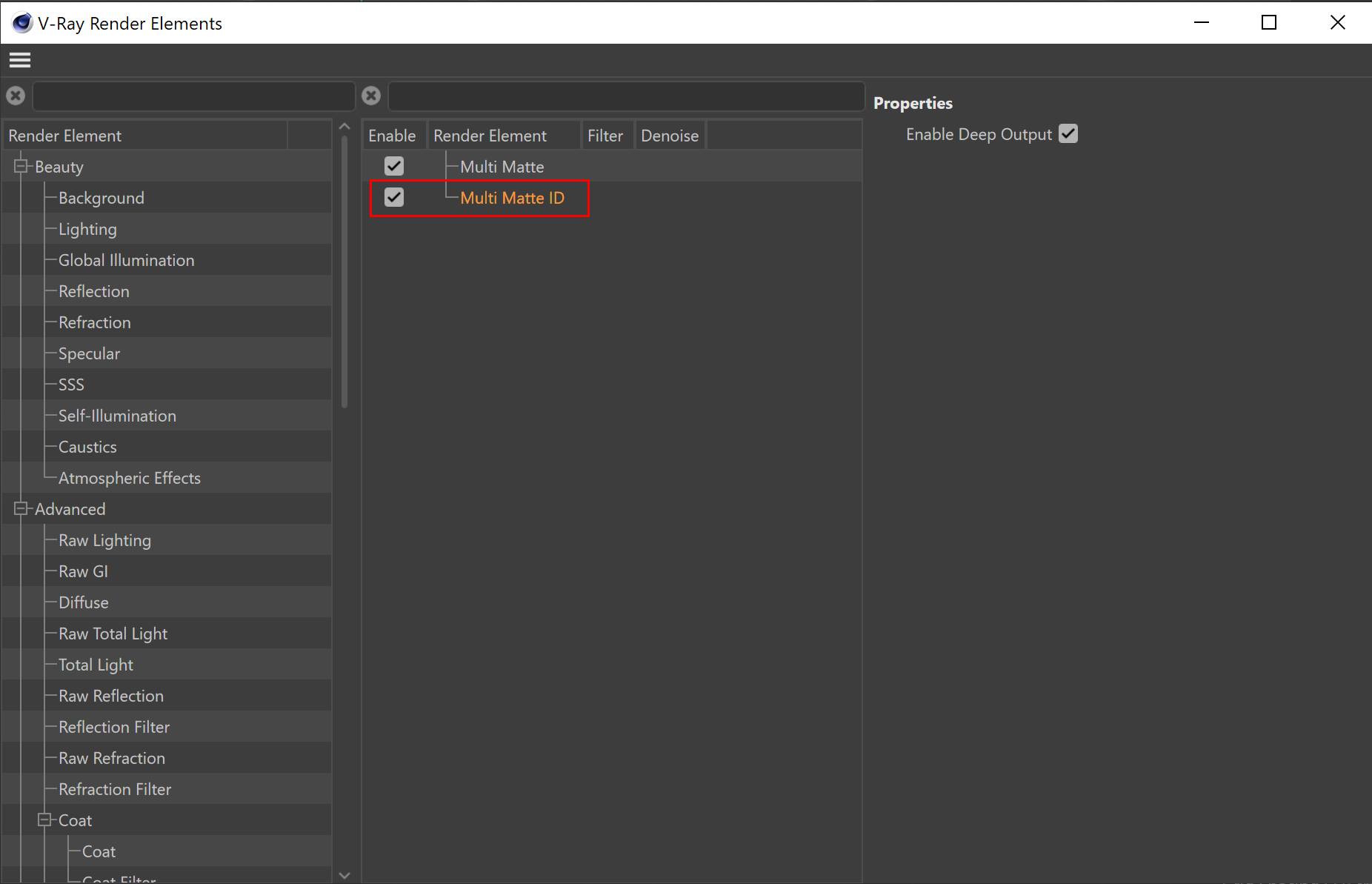
Task: Clear the middle search field with X icon
Action: click(371, 96)
